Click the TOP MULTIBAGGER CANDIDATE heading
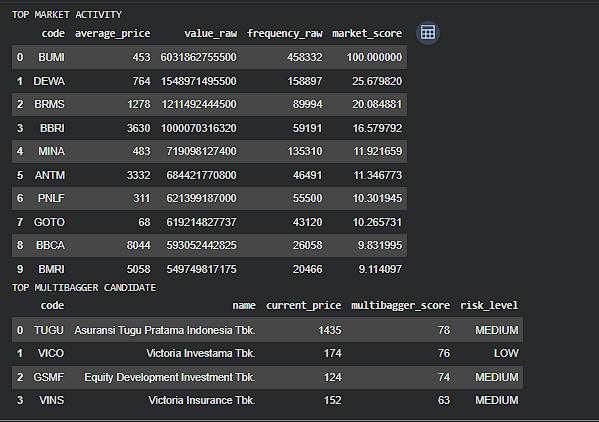Image resolution: width=599 pixels, height=422 pixels. 84,288
